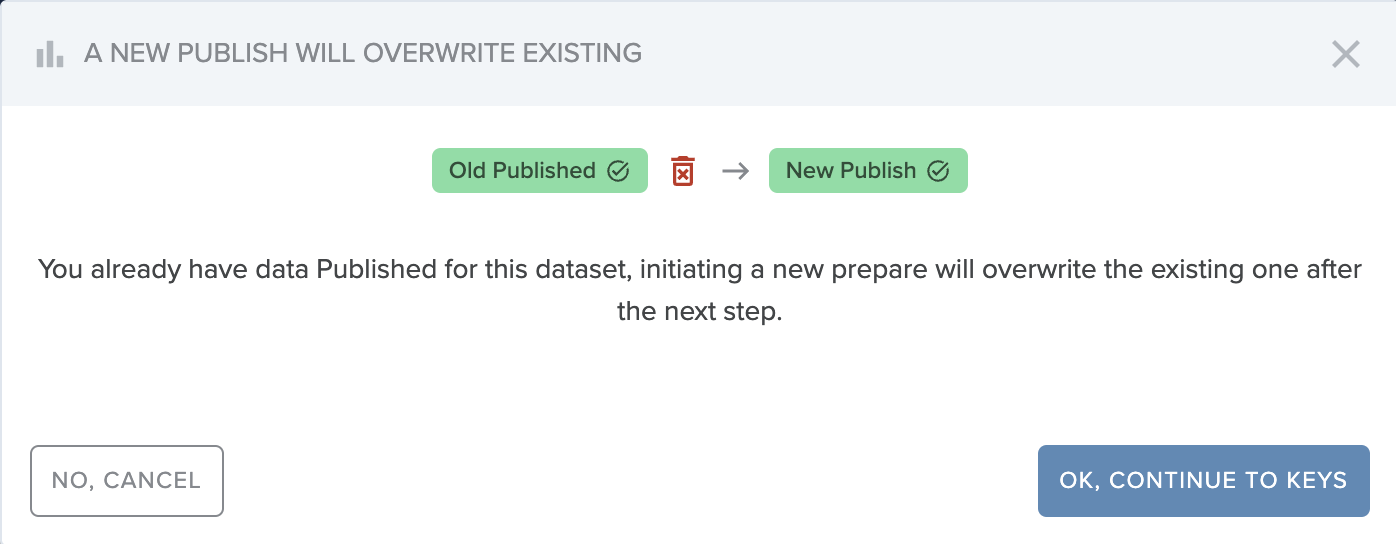1396x544 pixels.
Task: Cancel the new publish operation
Action: 127,481
